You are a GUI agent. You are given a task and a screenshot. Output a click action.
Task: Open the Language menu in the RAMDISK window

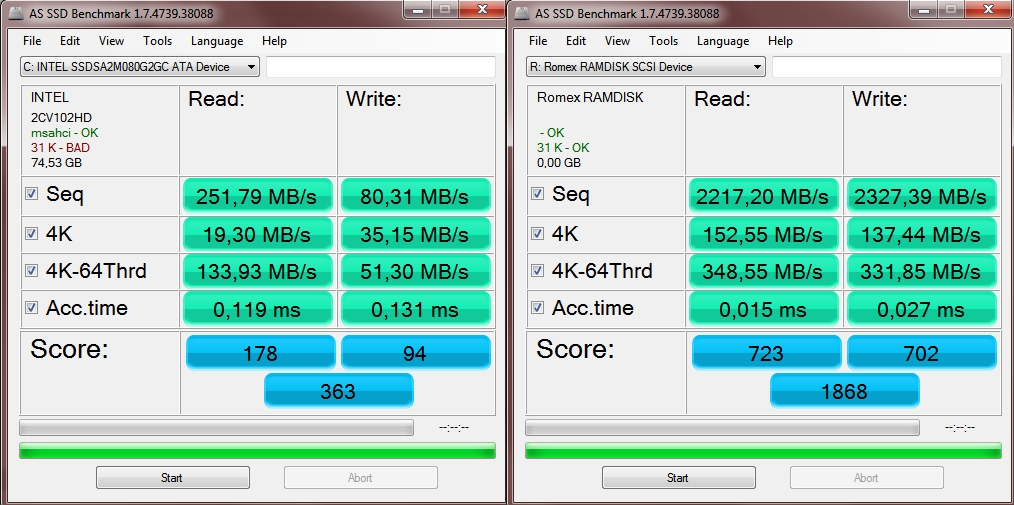(722, 41)
